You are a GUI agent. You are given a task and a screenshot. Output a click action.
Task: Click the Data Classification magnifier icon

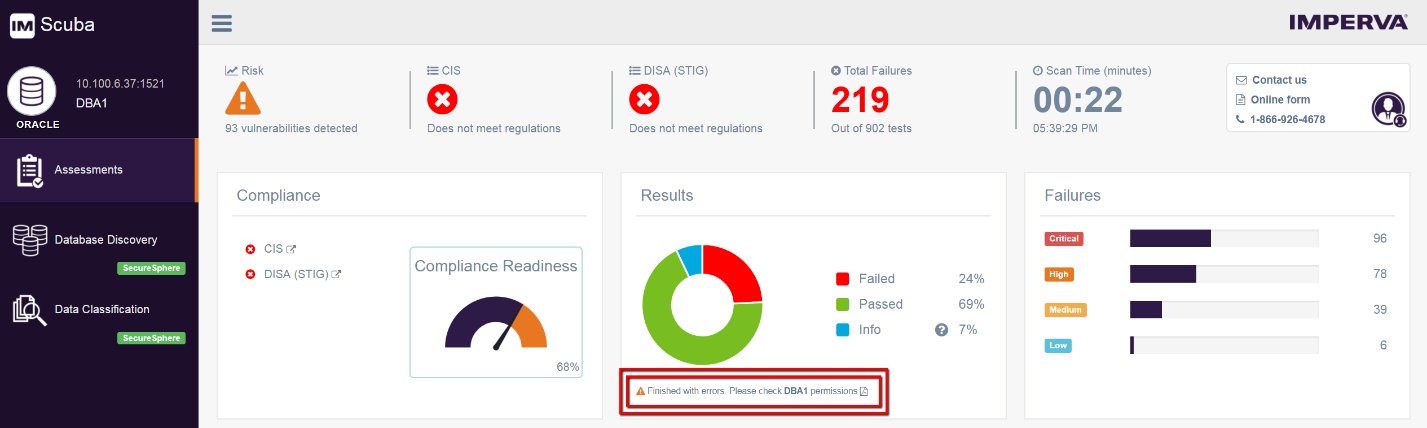tap(29, 310)
